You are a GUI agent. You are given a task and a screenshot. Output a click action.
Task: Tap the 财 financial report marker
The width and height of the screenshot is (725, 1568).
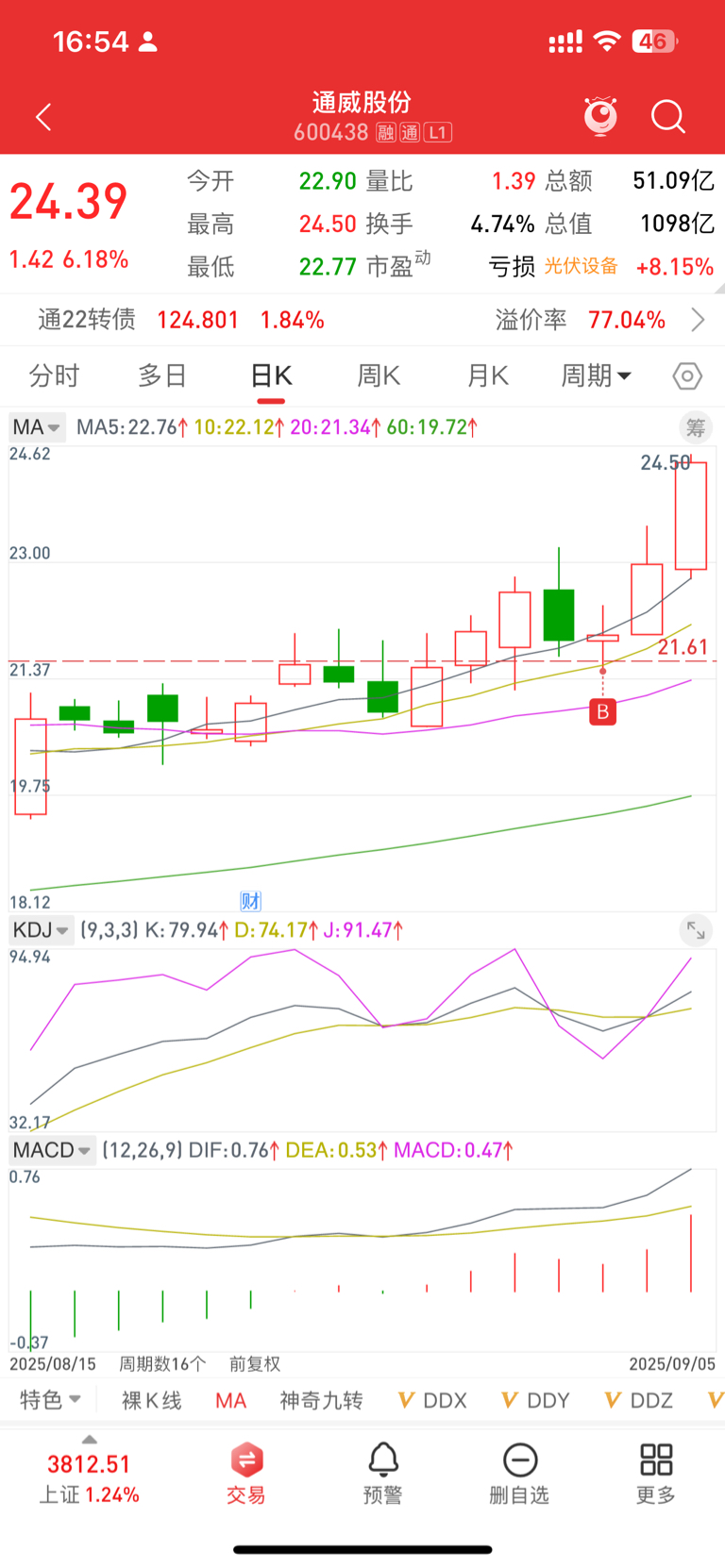[x=251, y=900]
